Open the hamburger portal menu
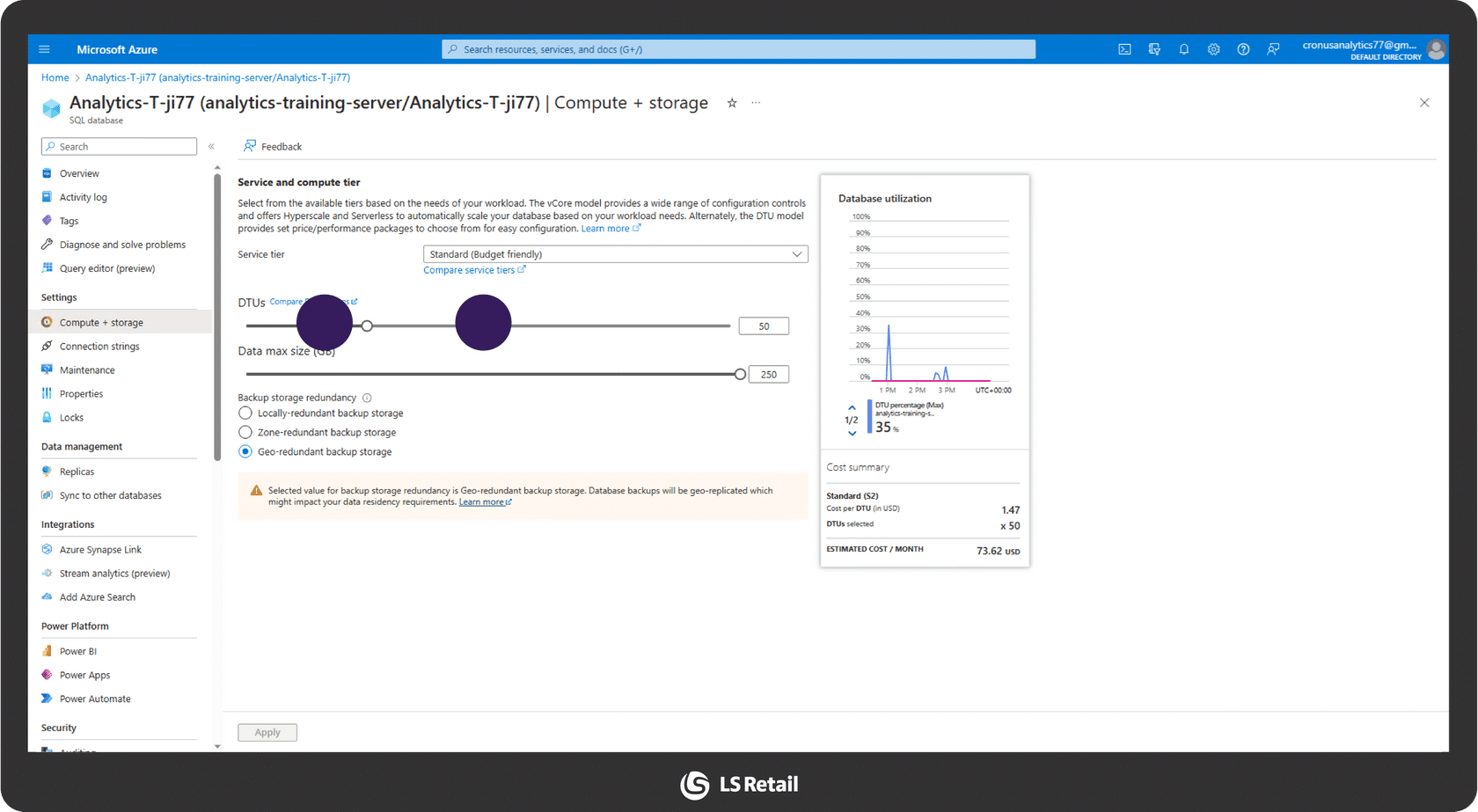1478x812 pixels. coord(45,49)
